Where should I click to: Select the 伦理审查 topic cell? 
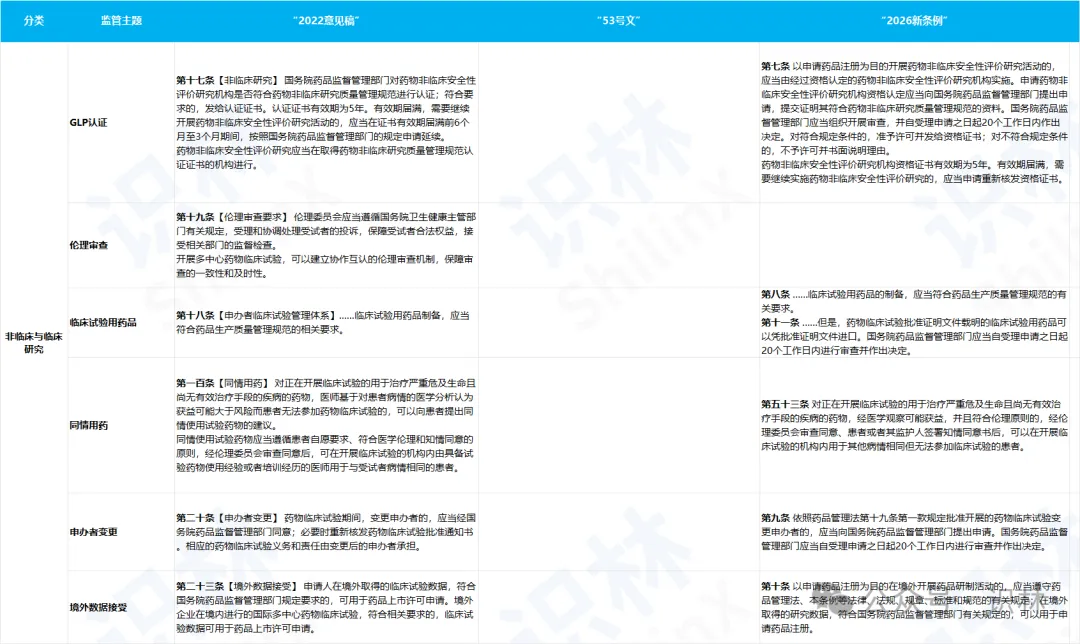[89, 244]
